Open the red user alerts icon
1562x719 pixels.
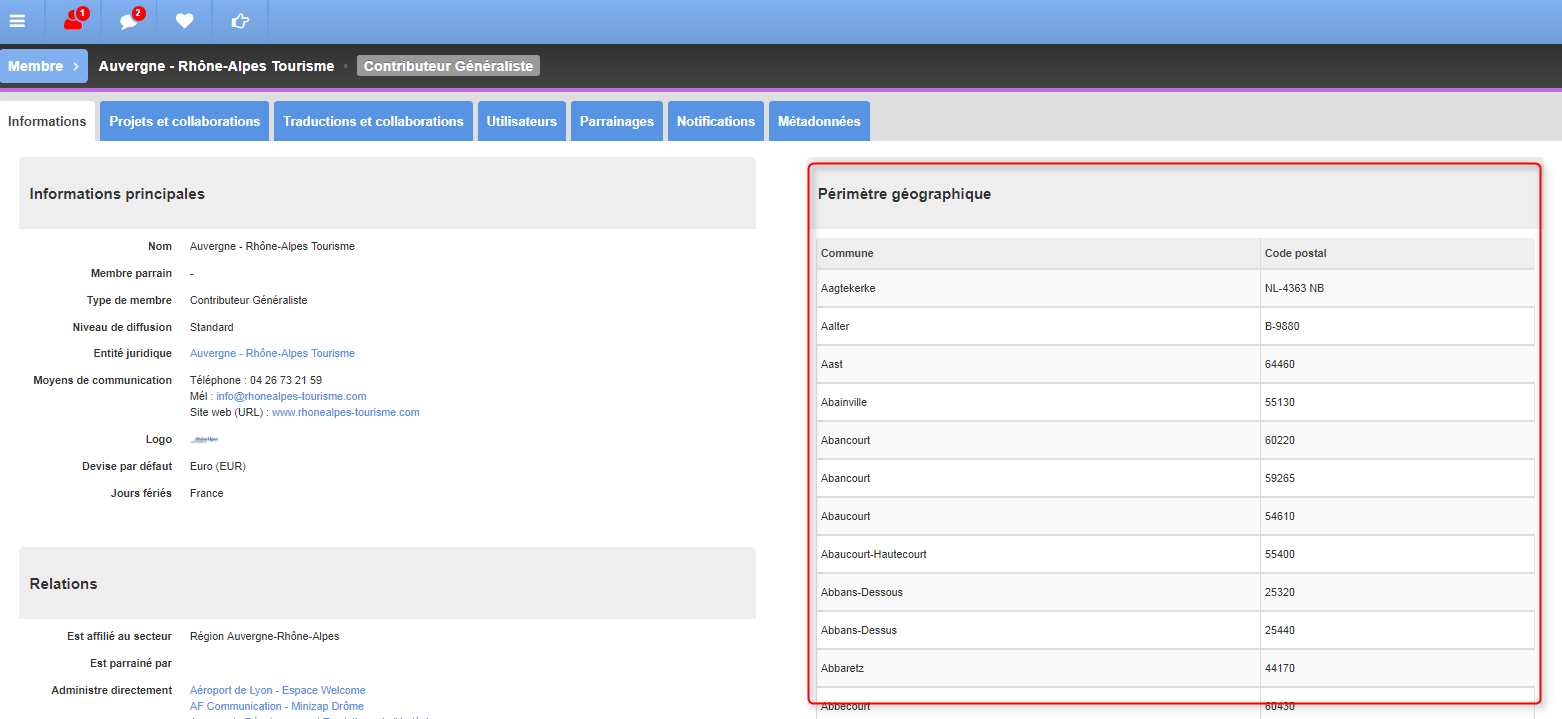pyautogui.click(x=73, y=21)
